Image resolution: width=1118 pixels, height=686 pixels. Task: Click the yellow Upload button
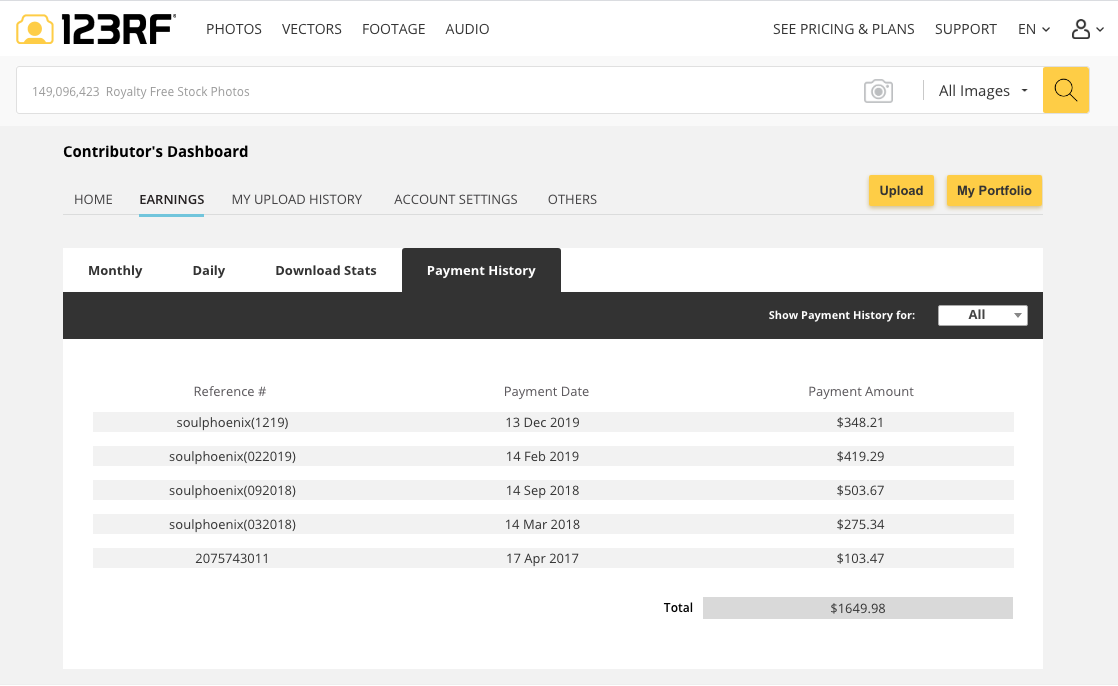(901, 190)
